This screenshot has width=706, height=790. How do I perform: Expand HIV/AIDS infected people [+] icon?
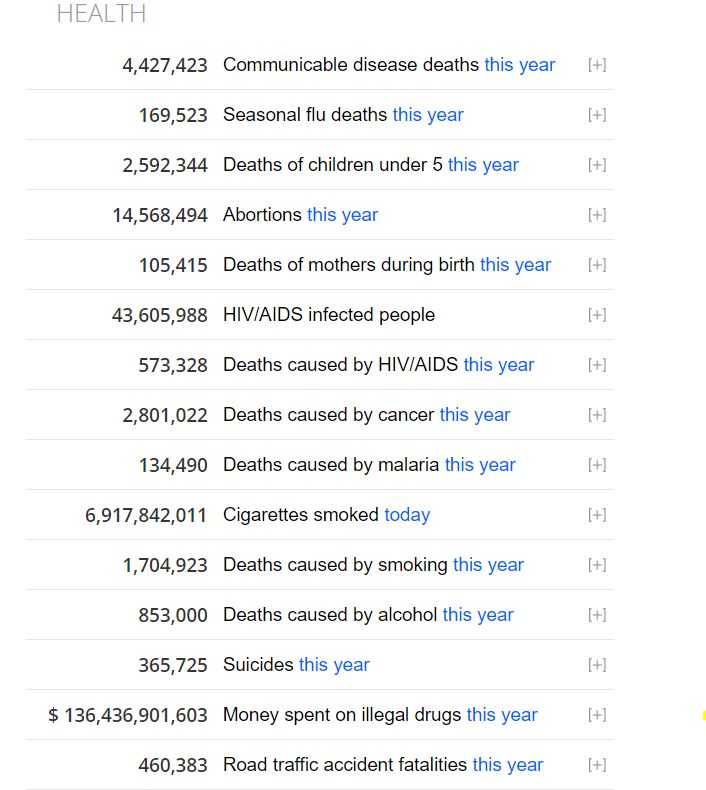pos(597,315)
